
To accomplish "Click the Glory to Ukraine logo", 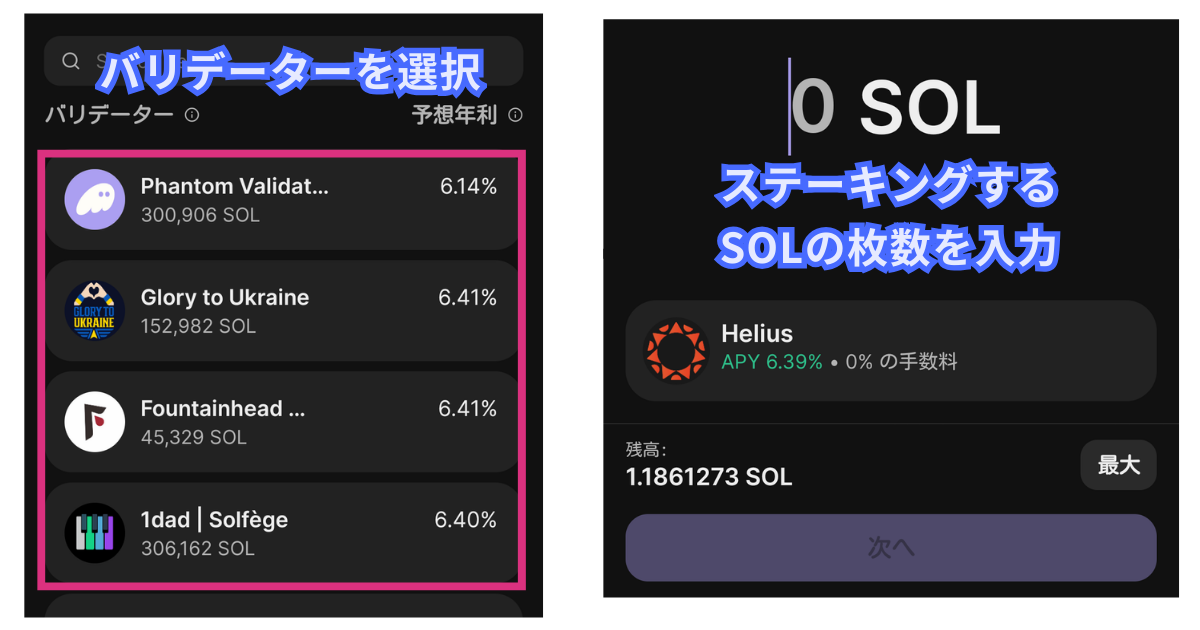I will [95, 311].
